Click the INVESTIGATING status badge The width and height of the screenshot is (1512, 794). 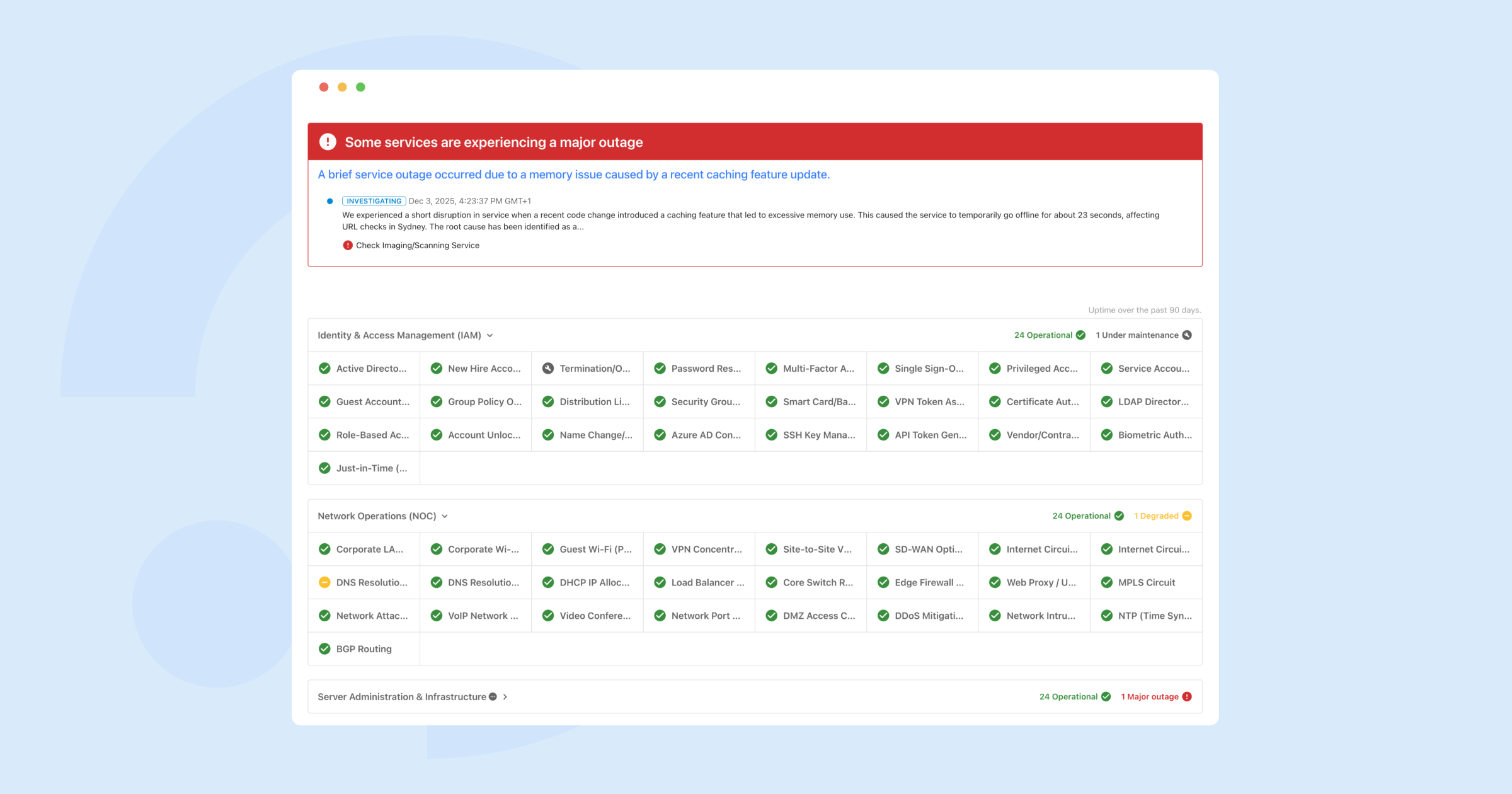374,201
